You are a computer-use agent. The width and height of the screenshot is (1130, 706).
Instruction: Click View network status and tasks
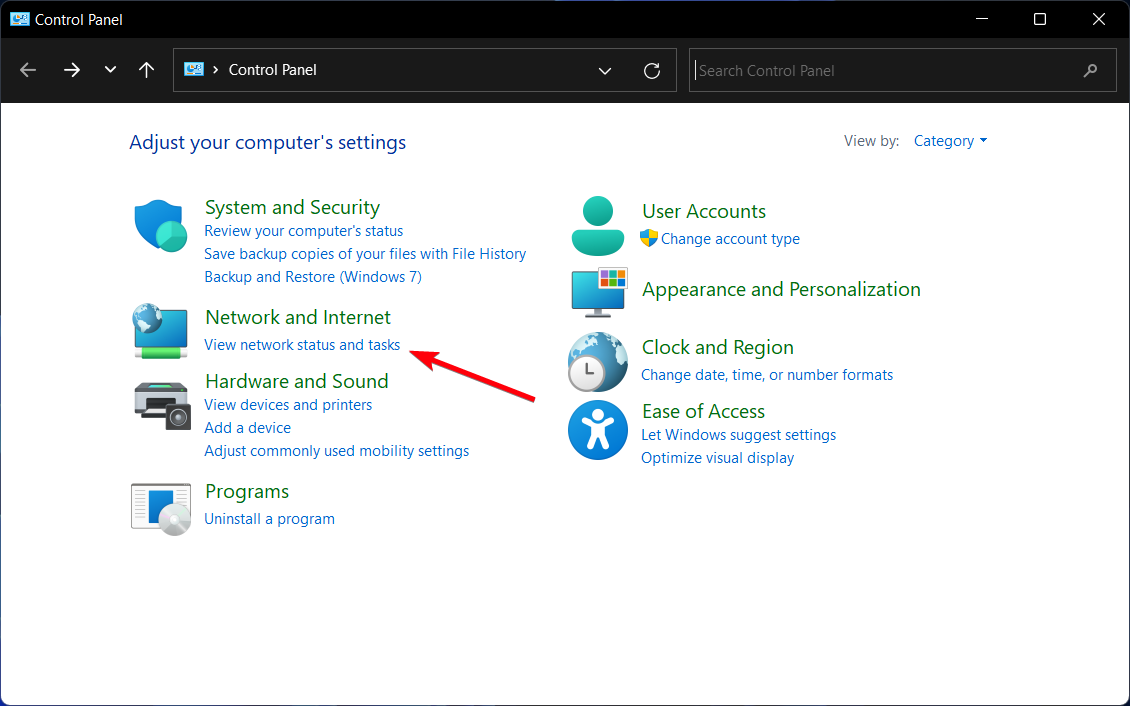tap(302, 345)
